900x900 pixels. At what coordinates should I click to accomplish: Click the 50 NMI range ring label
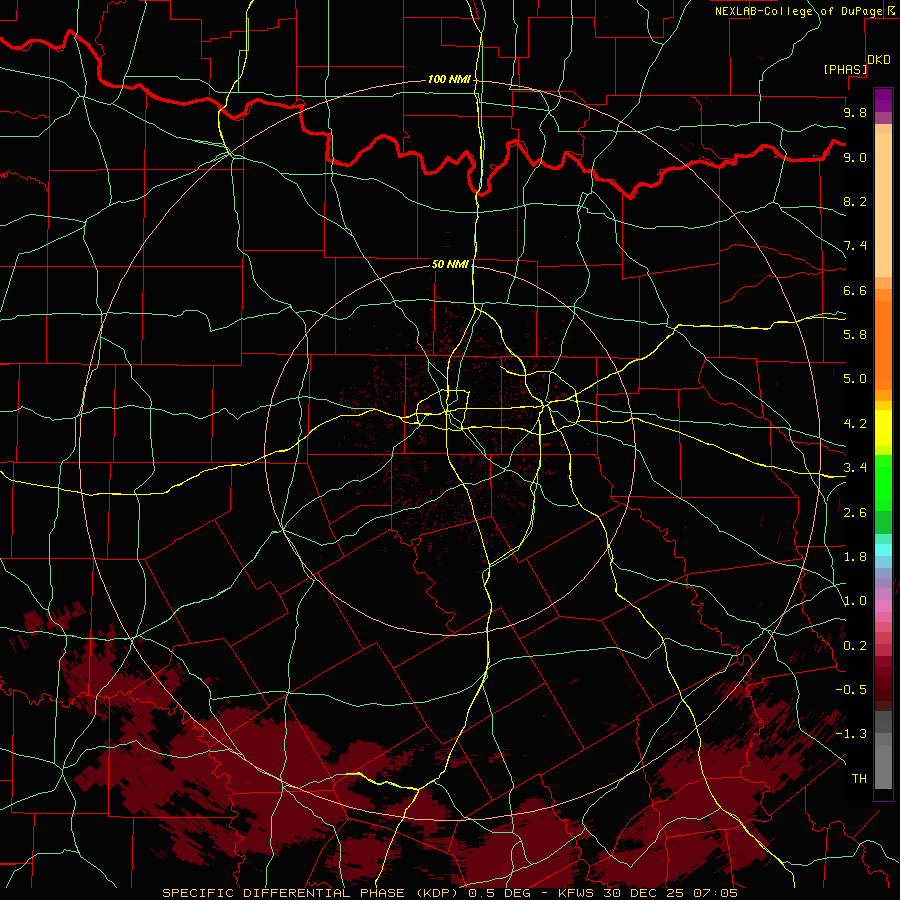click(x=450, y=264)
